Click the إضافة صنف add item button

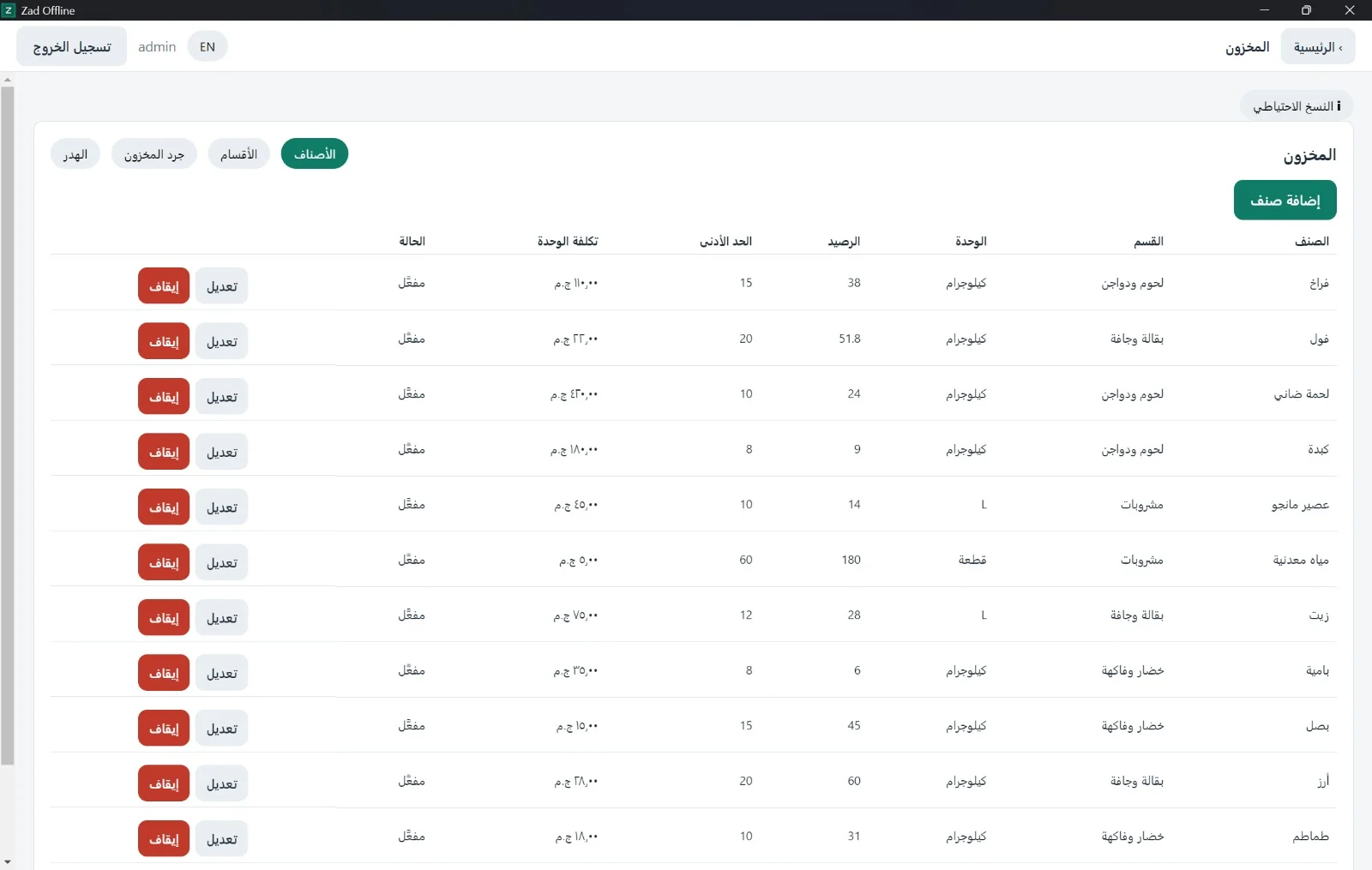click(x=1285, y=200)
